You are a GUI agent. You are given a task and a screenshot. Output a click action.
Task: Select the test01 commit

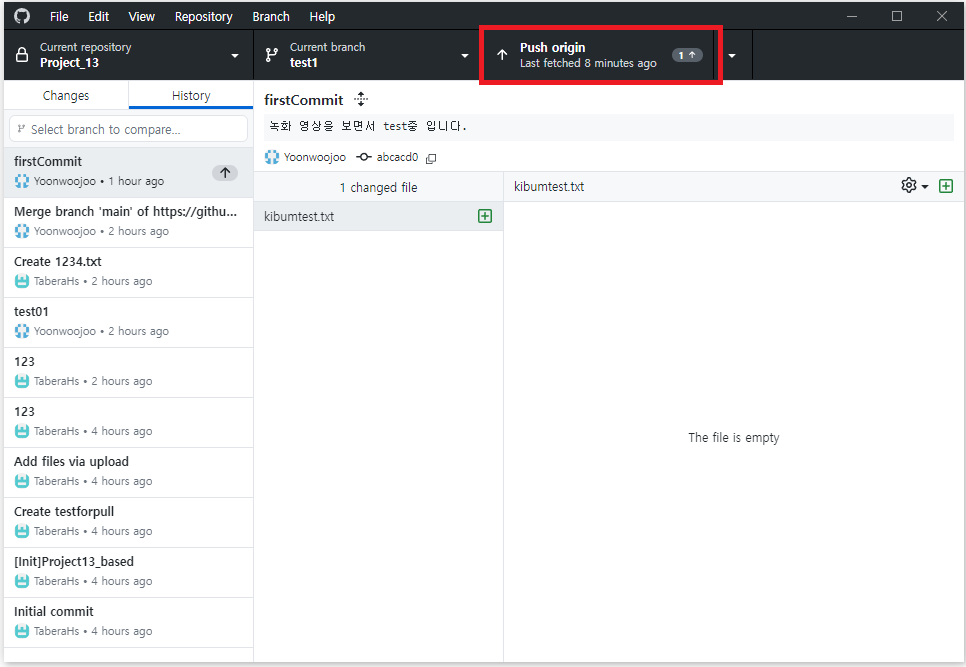tap(128, 321)
